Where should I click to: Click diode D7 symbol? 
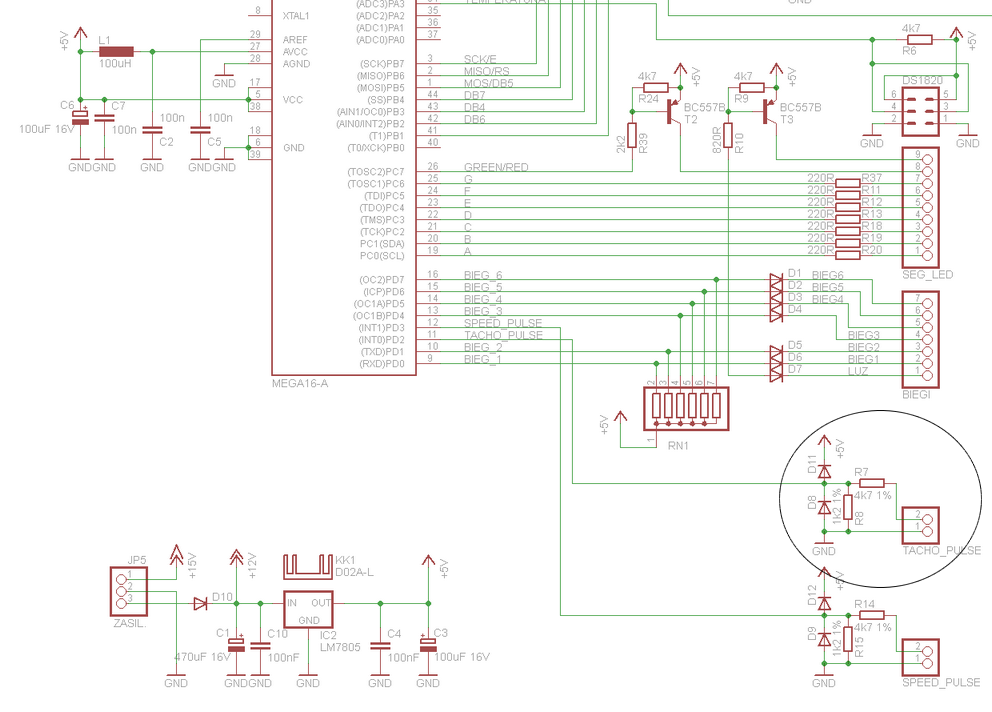tap(776, 375)
